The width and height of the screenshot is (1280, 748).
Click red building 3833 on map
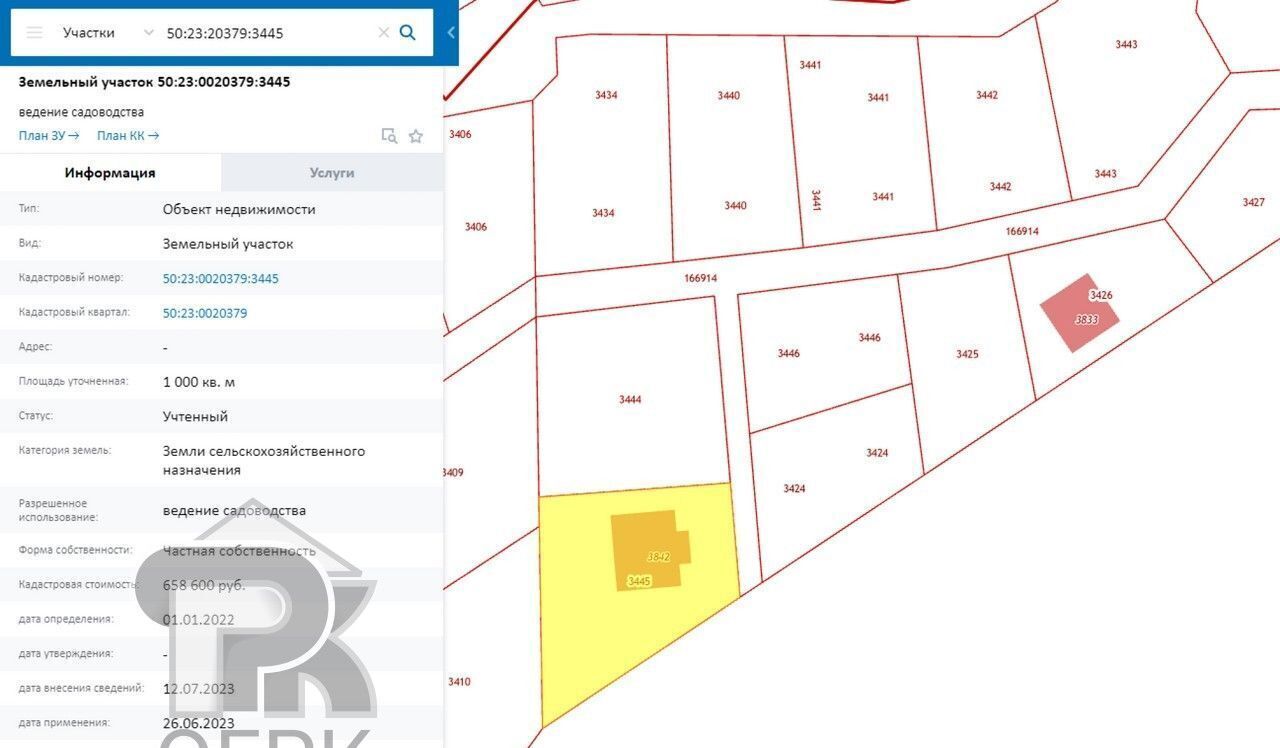(1079, 313)
